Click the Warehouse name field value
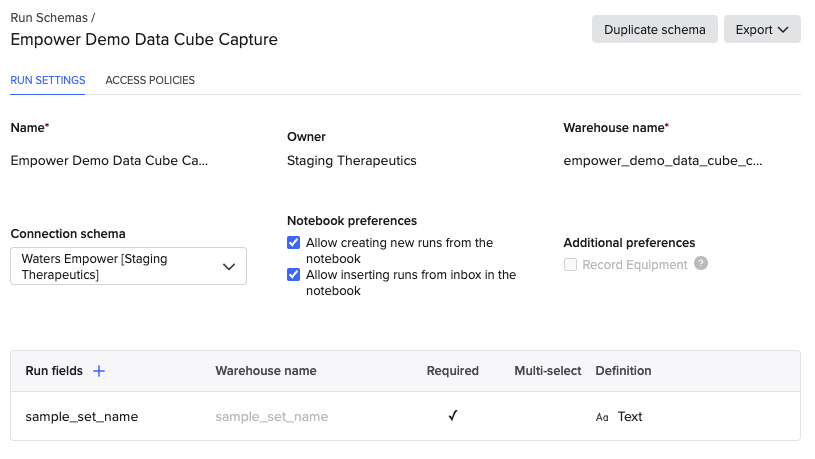815x459 pixels. pyautogui.click(x=663, y=161)
